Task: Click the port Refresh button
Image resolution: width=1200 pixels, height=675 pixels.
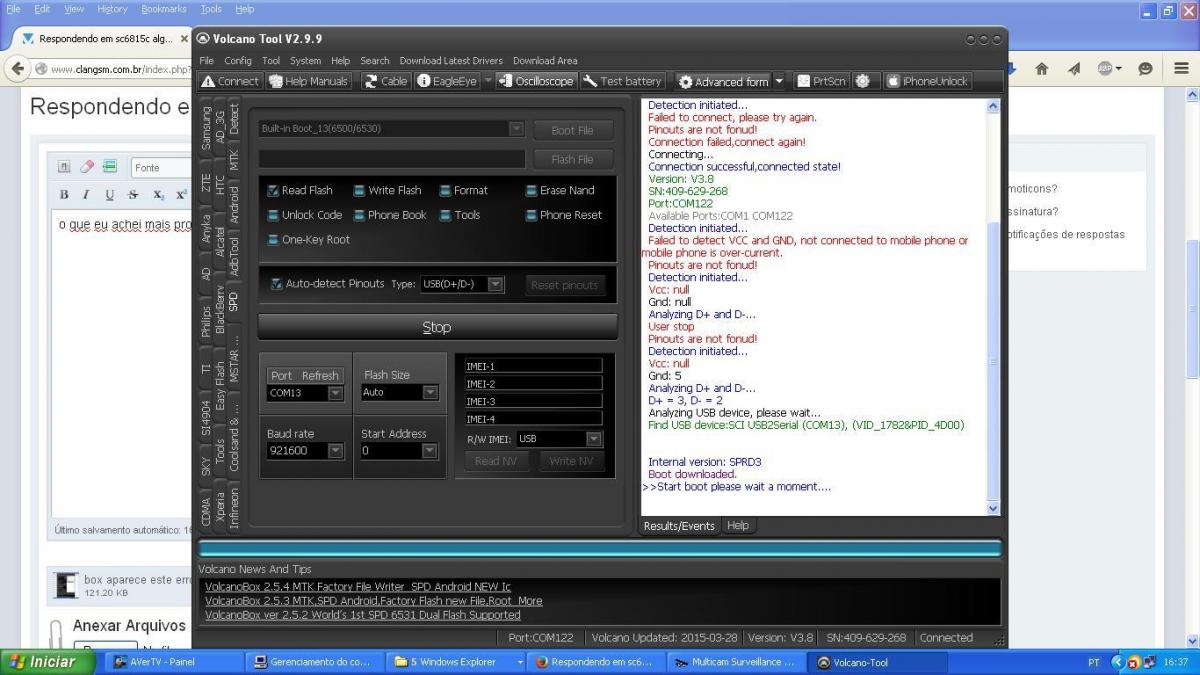Action: pyautogui.click(x=320, y=376)
